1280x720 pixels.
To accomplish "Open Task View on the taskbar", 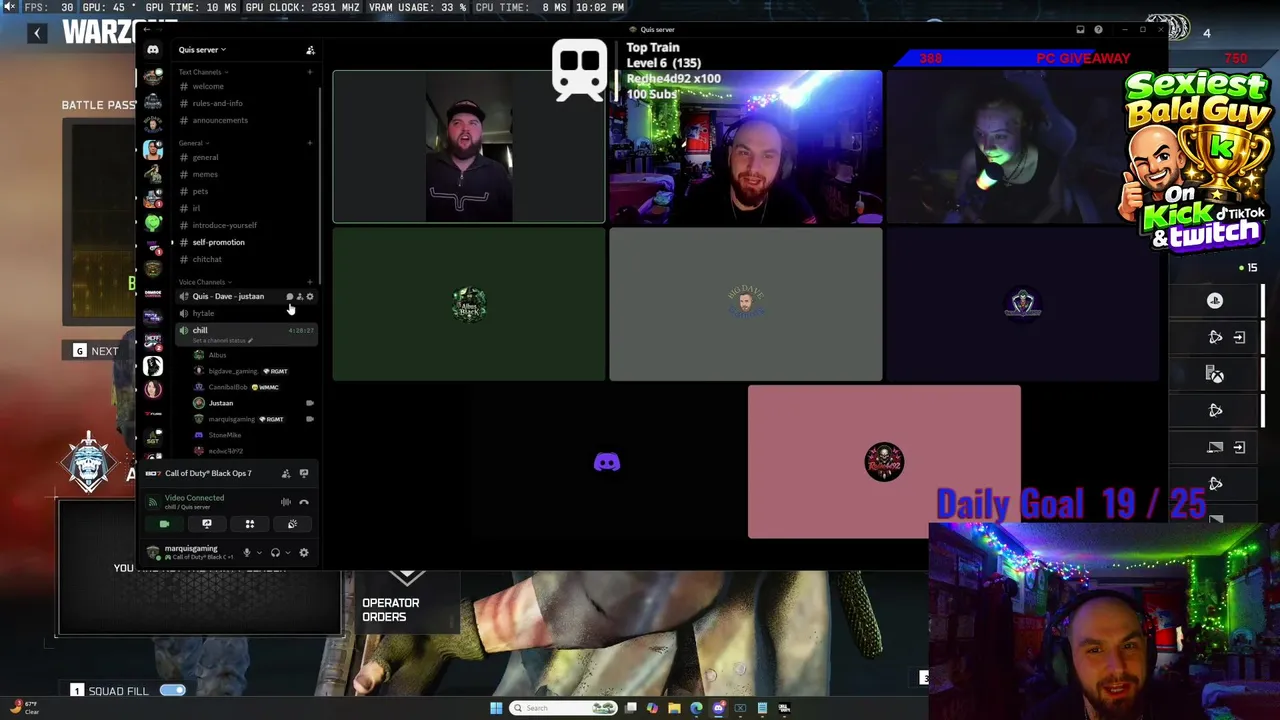I will [631, 708].
